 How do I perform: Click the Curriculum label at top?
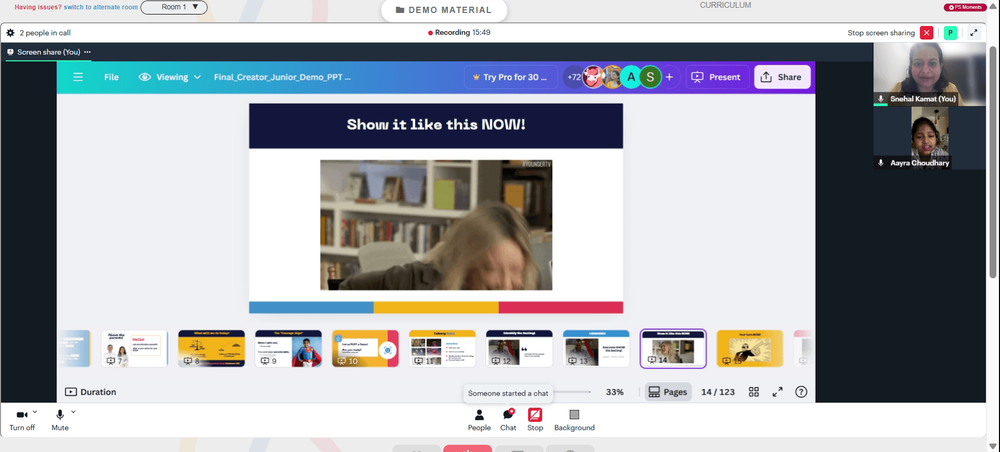pyautogui.click(x=725, y=5)
